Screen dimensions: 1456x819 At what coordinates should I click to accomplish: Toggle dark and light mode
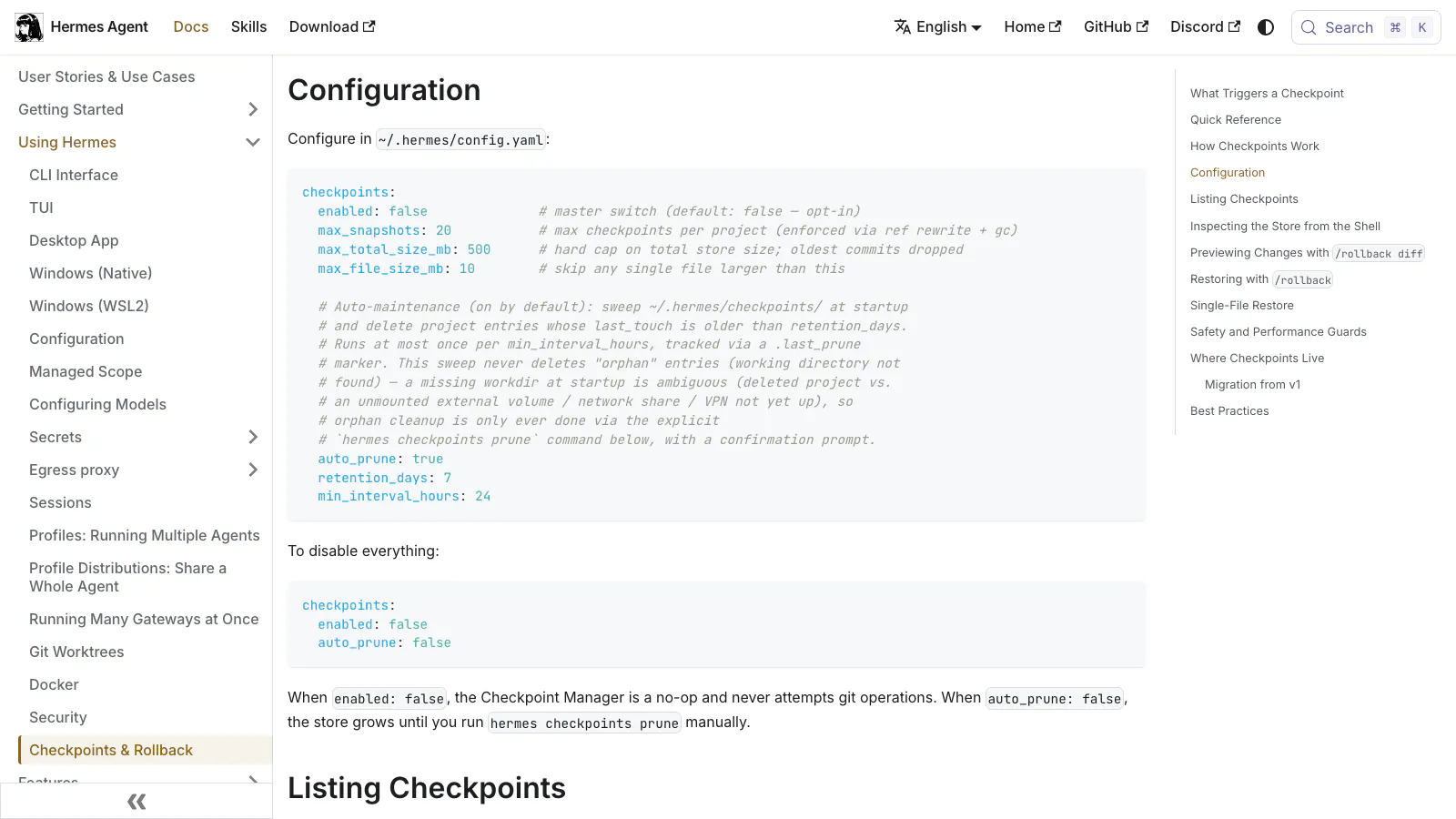[1266, 27]
